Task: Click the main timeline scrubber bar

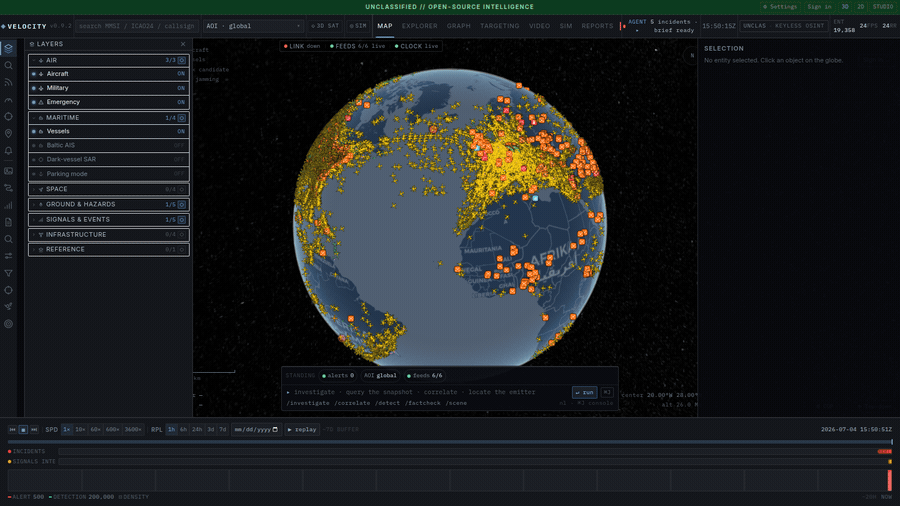Action: [x=450, y=442]
